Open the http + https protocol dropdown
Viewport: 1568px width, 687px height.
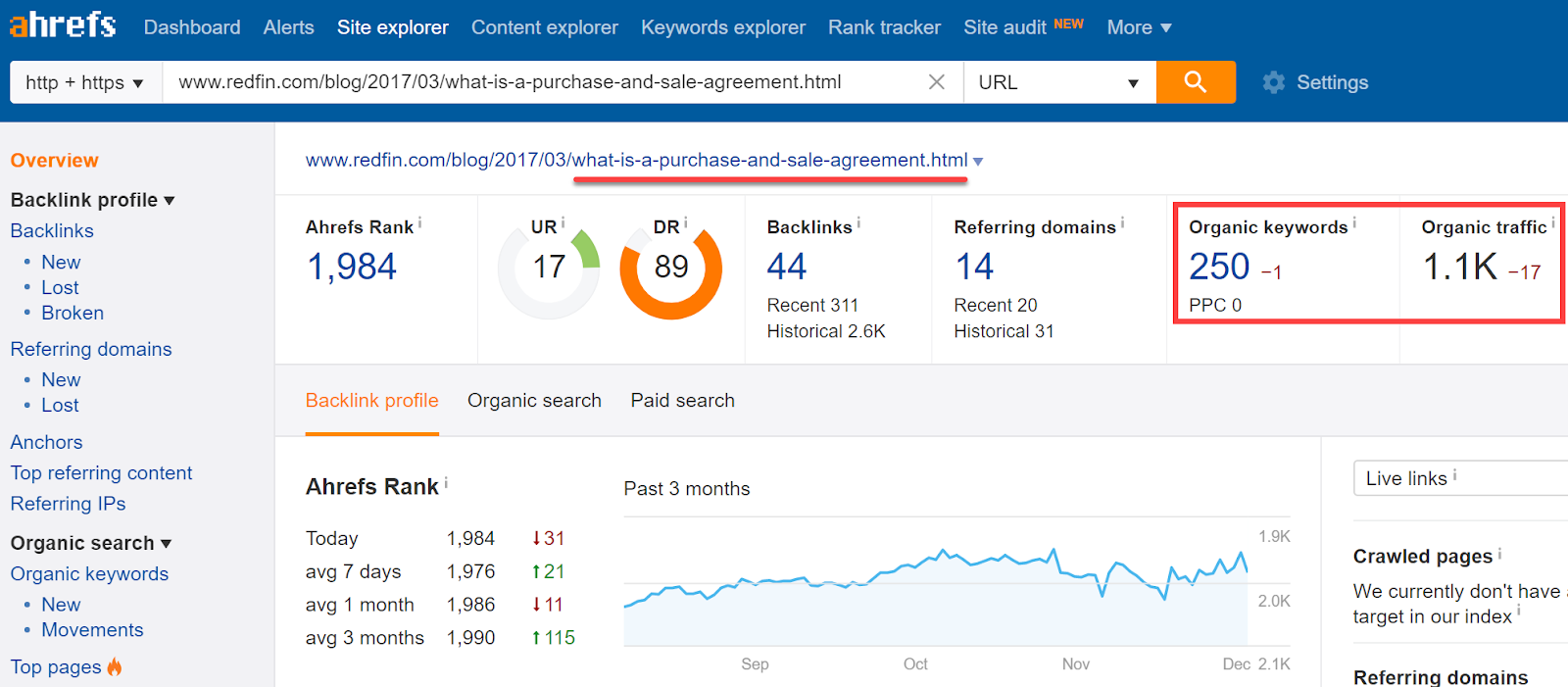click(x=85, y=82)
